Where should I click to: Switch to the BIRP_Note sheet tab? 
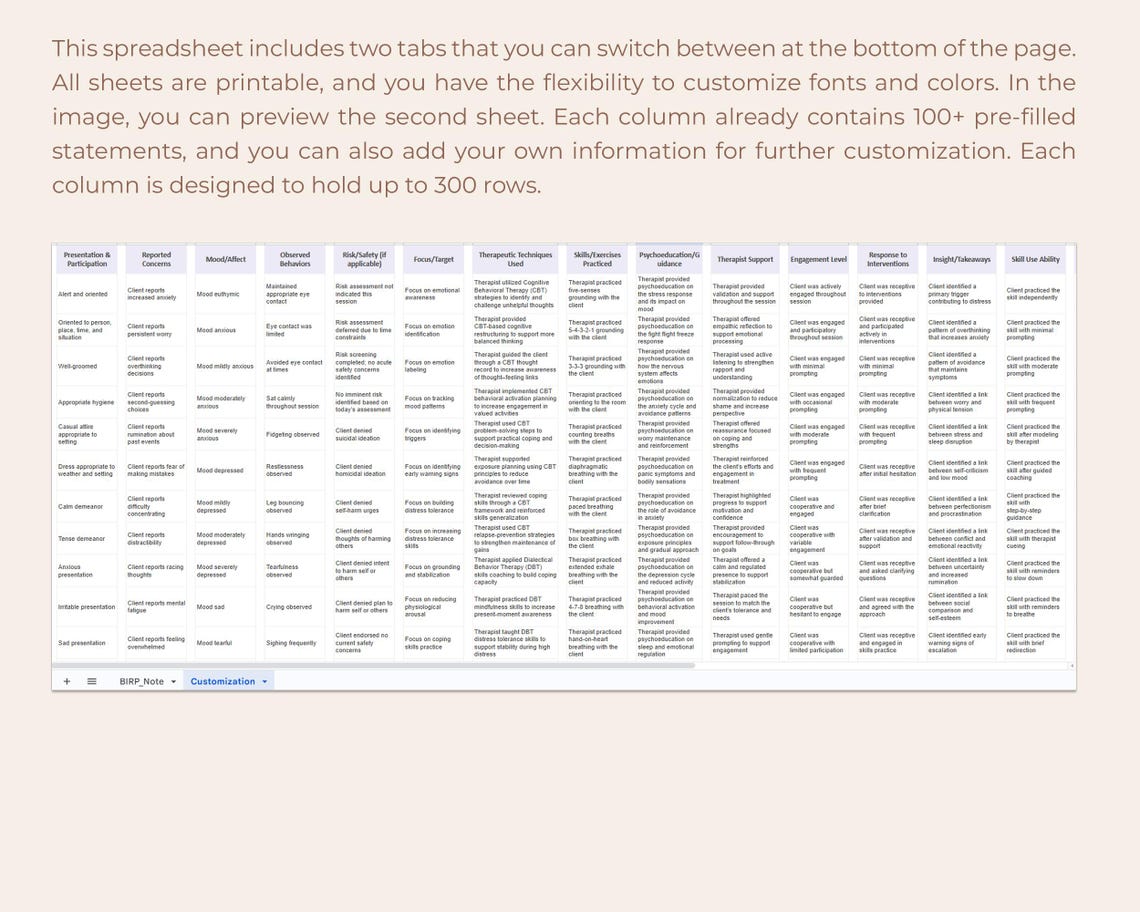pos(142,681)
